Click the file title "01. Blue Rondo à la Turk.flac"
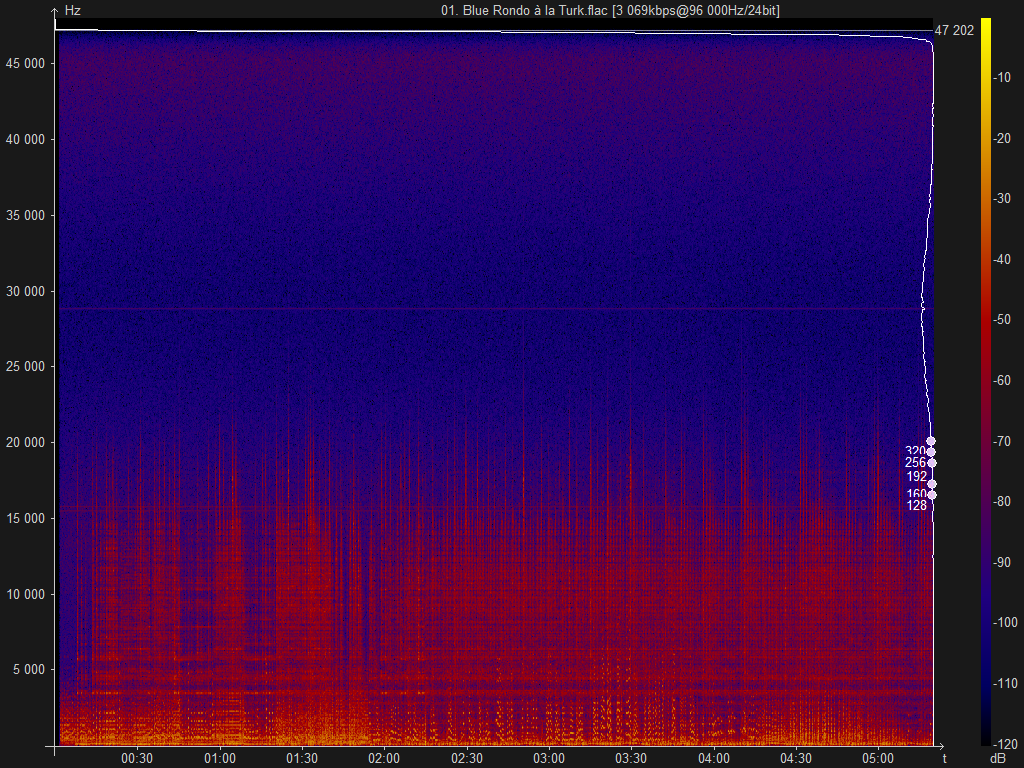The image size is (1024, 768). click(524, 10)
